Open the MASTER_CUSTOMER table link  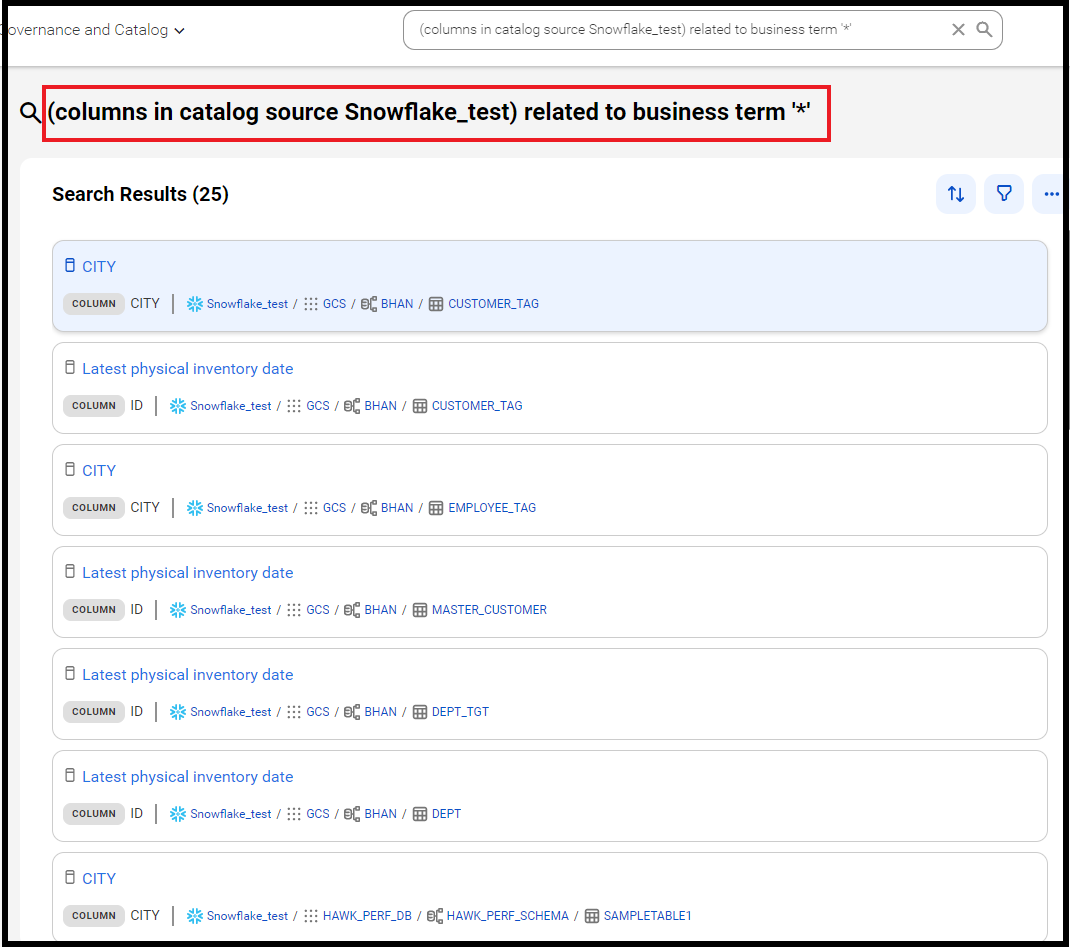pyautogui.click(x=489, y=609)
